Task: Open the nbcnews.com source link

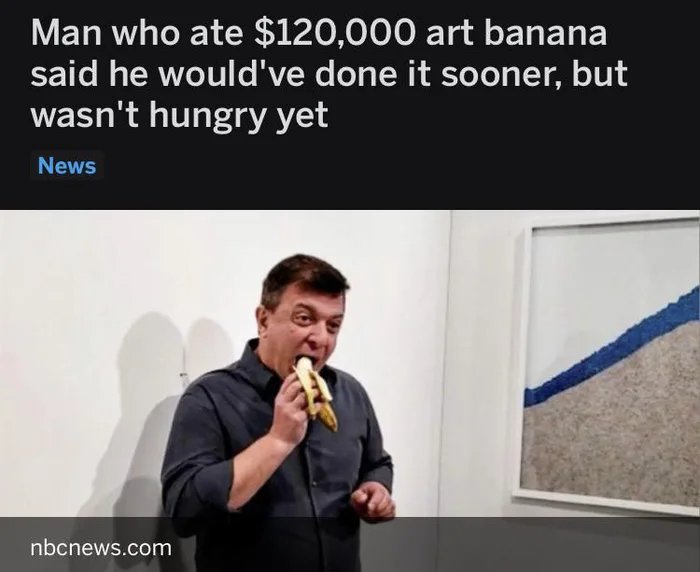Action: click(x=101, y=547)
